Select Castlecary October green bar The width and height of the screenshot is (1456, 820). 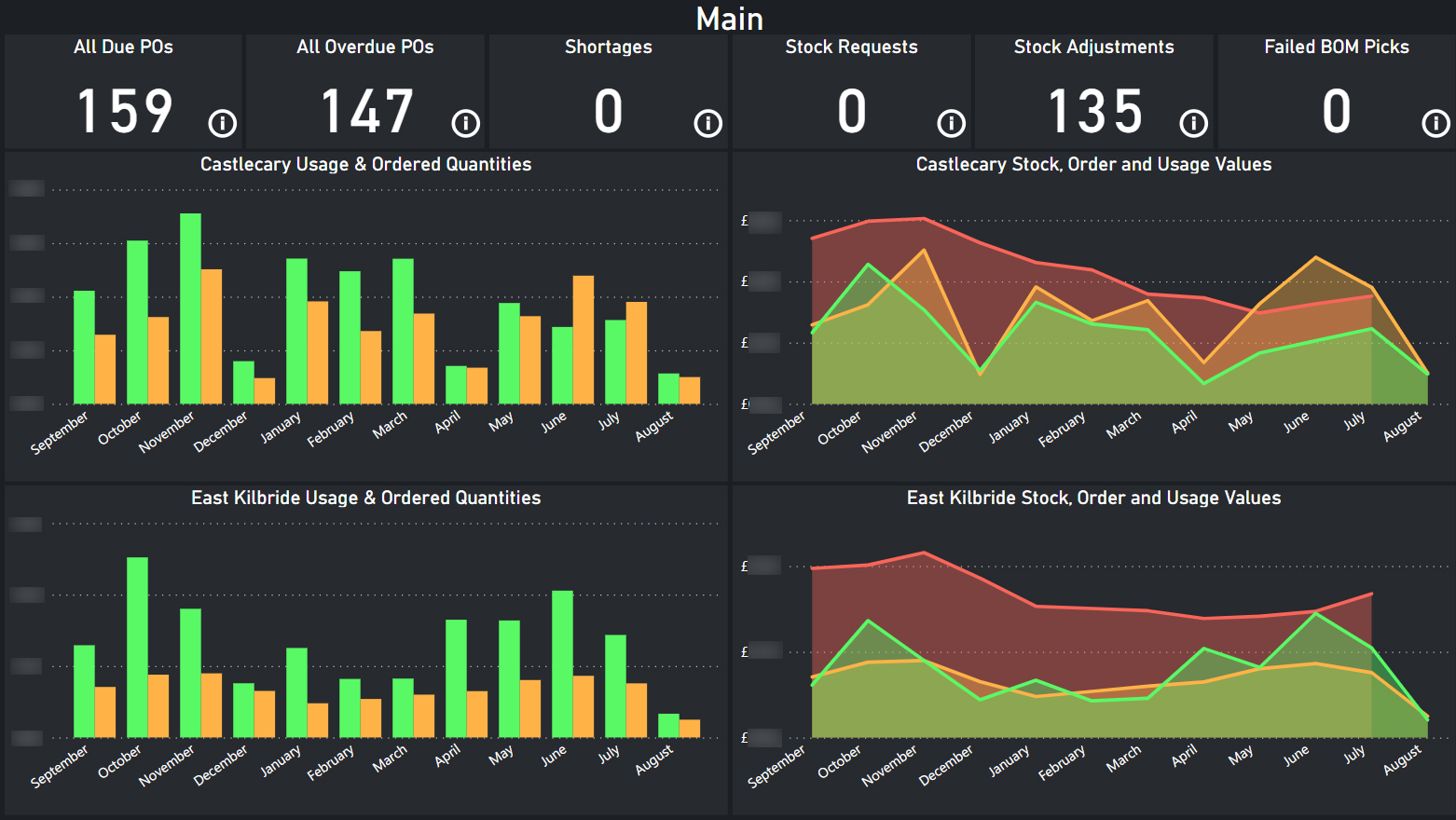(x=137, y=321)
